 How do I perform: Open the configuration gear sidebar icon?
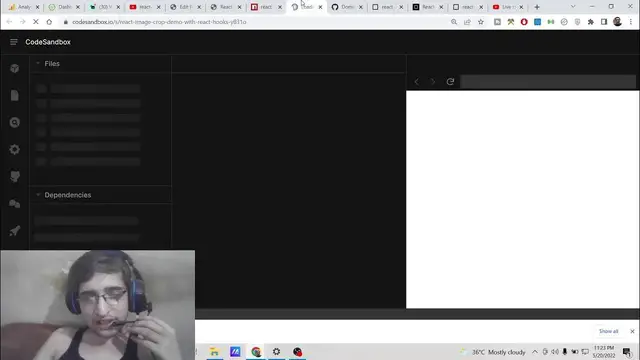coord(15,149)
